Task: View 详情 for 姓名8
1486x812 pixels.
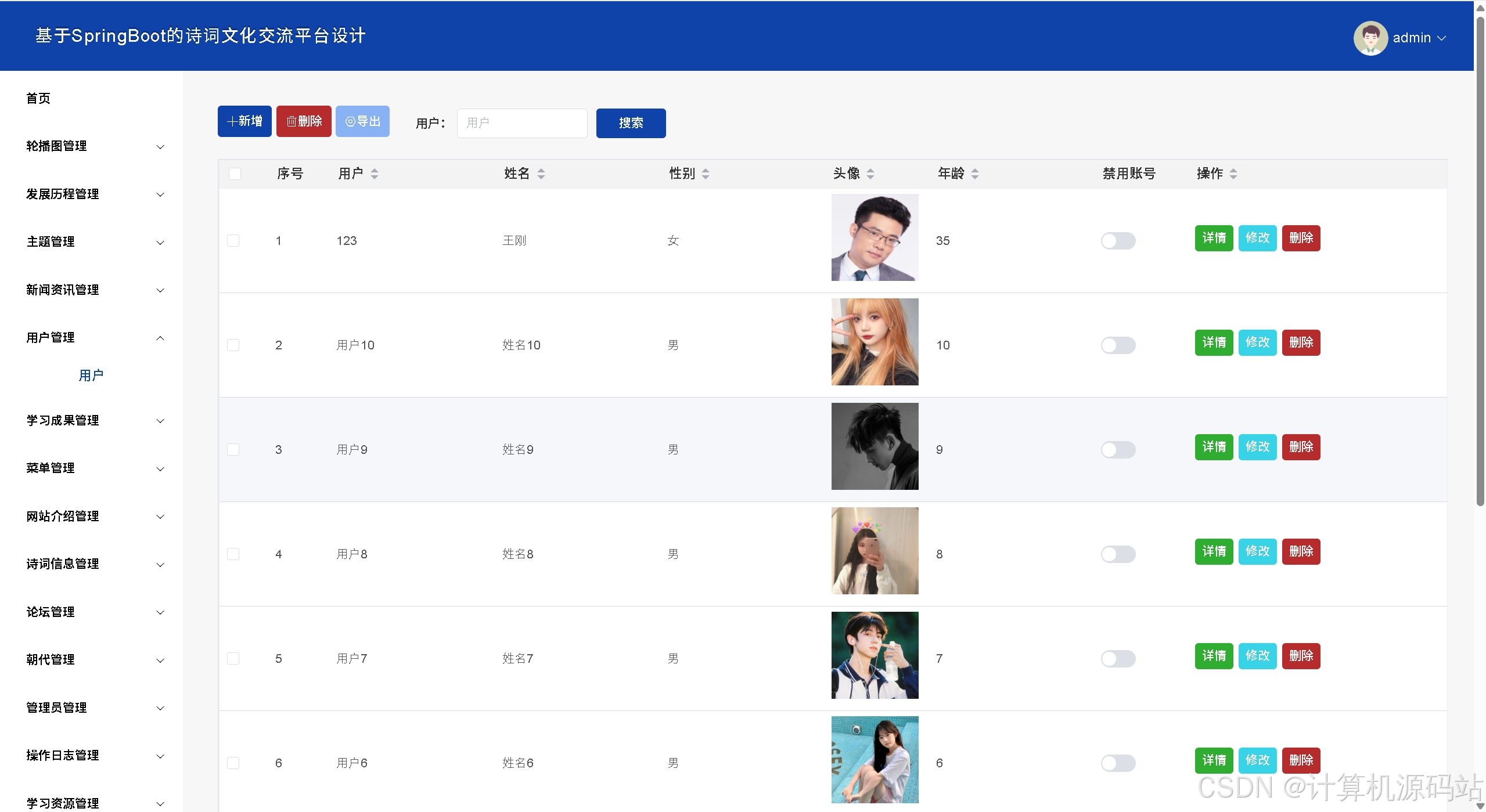Action: coord(1214,551)
